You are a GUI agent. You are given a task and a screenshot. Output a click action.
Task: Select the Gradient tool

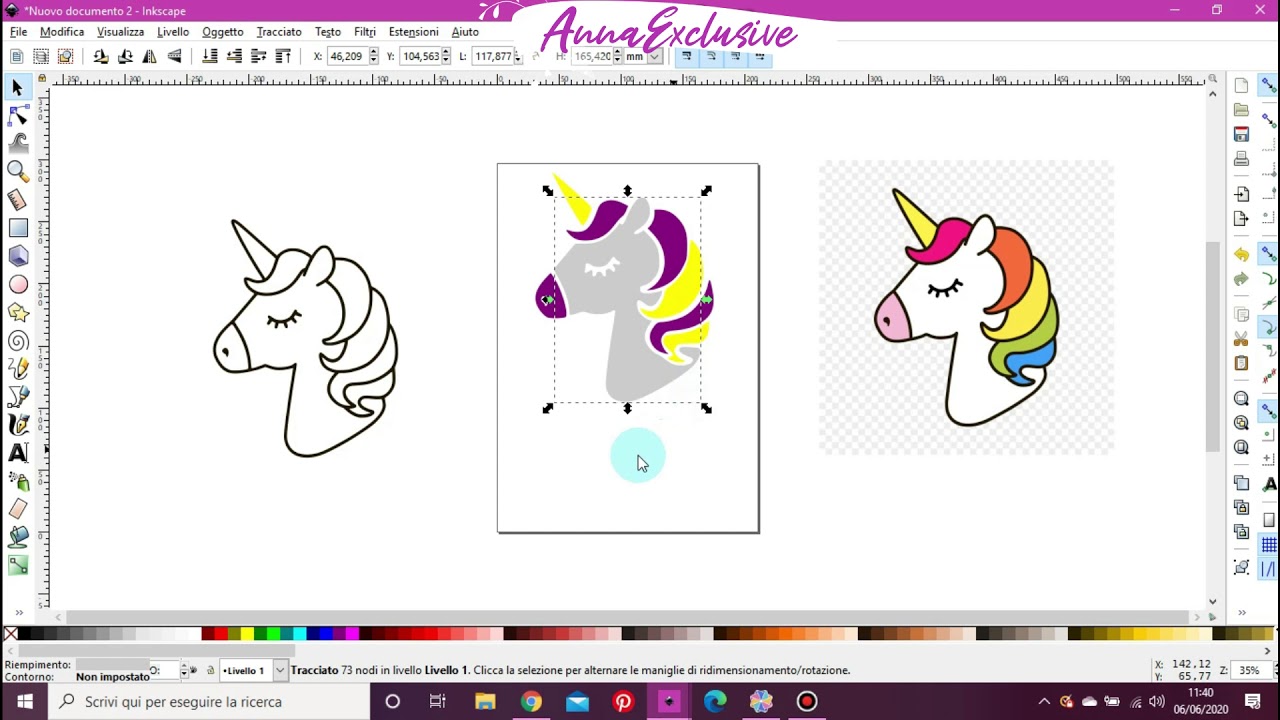click(17, 565)
